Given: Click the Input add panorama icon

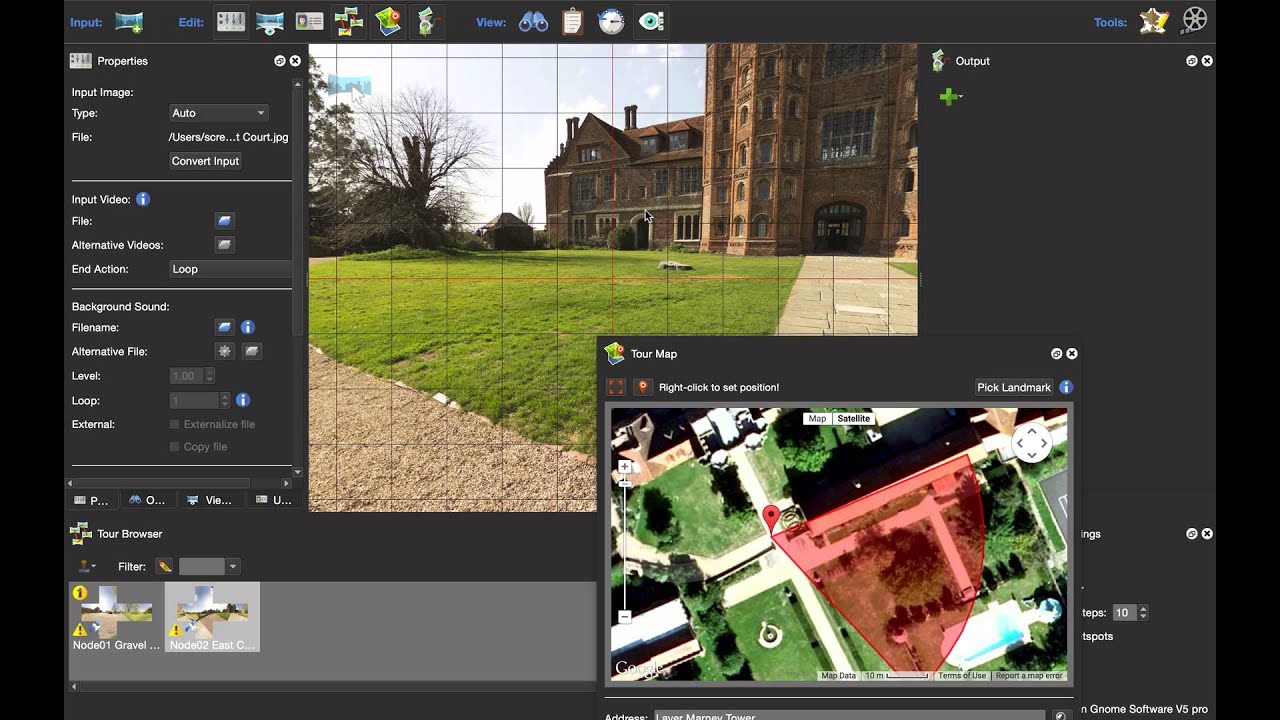Looking at the screenshot, I should (129, 21).
